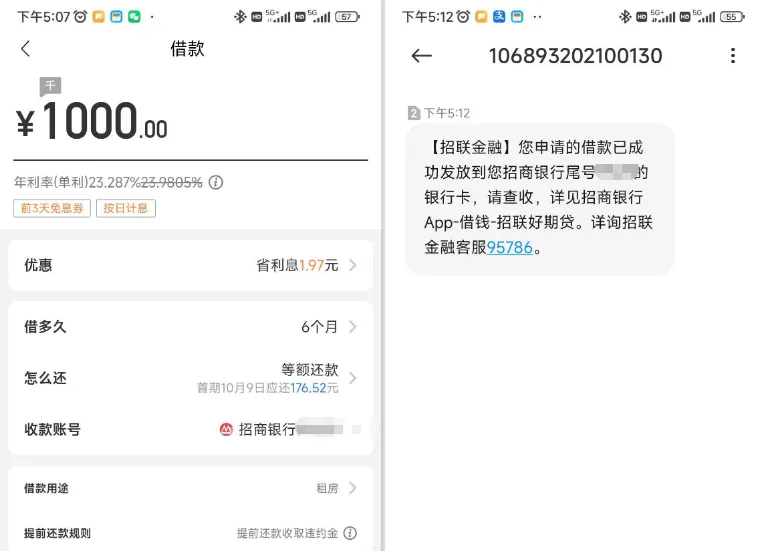Tap 提前还款规则 row label
The width and height of the screenshot is (765, 551).
57,533
